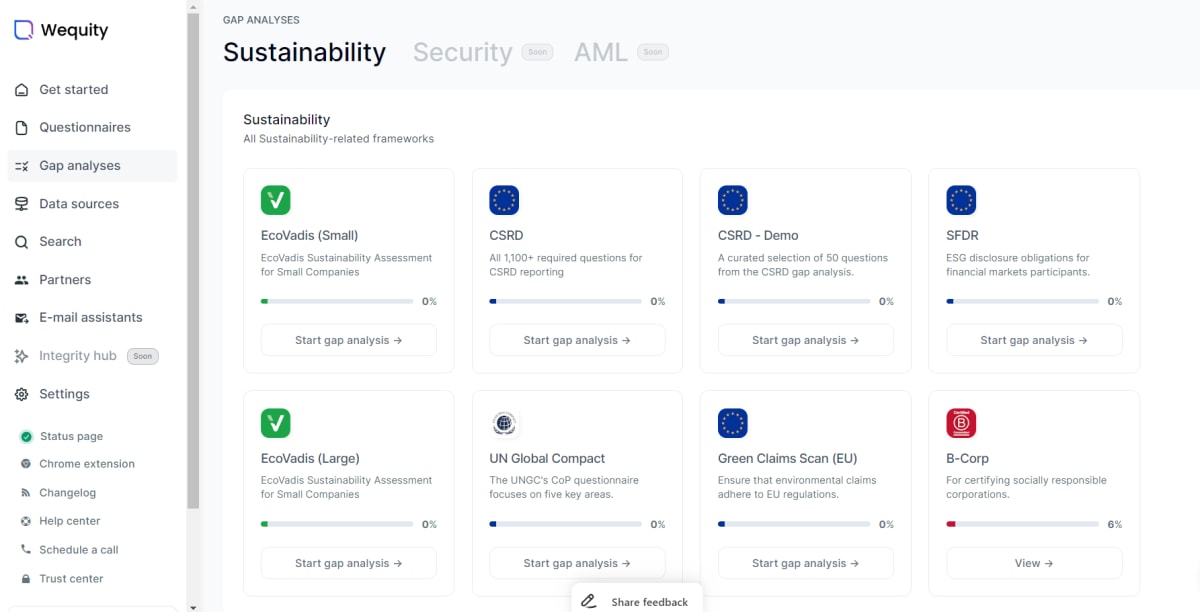
Task: Open the Status page link
Action: [71, 437]
